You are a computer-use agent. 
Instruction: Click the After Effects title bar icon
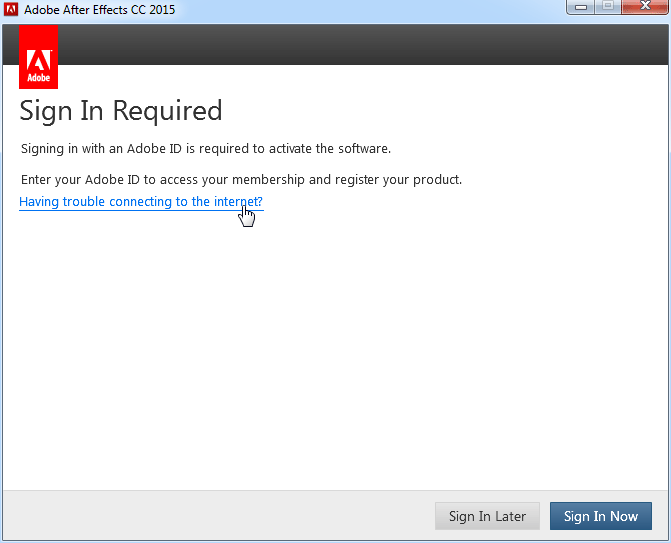[x=11, y=9]
